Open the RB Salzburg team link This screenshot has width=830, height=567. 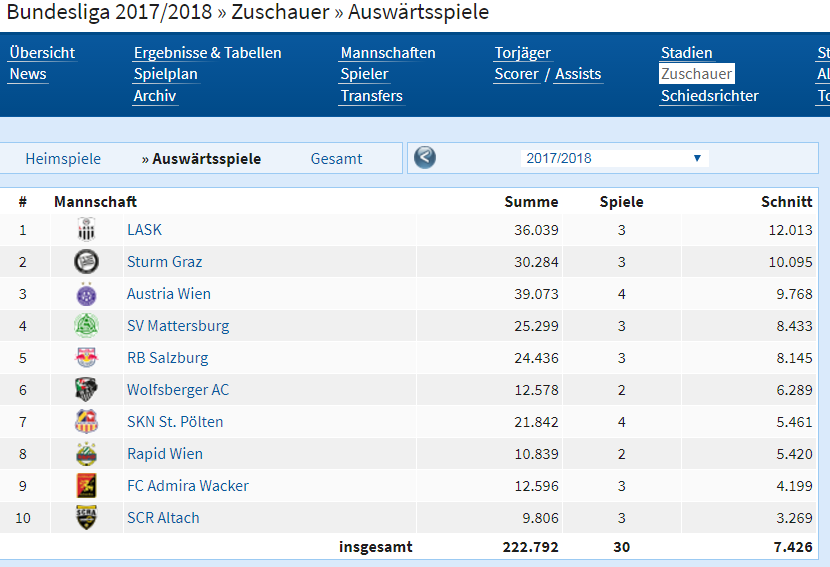167,358
